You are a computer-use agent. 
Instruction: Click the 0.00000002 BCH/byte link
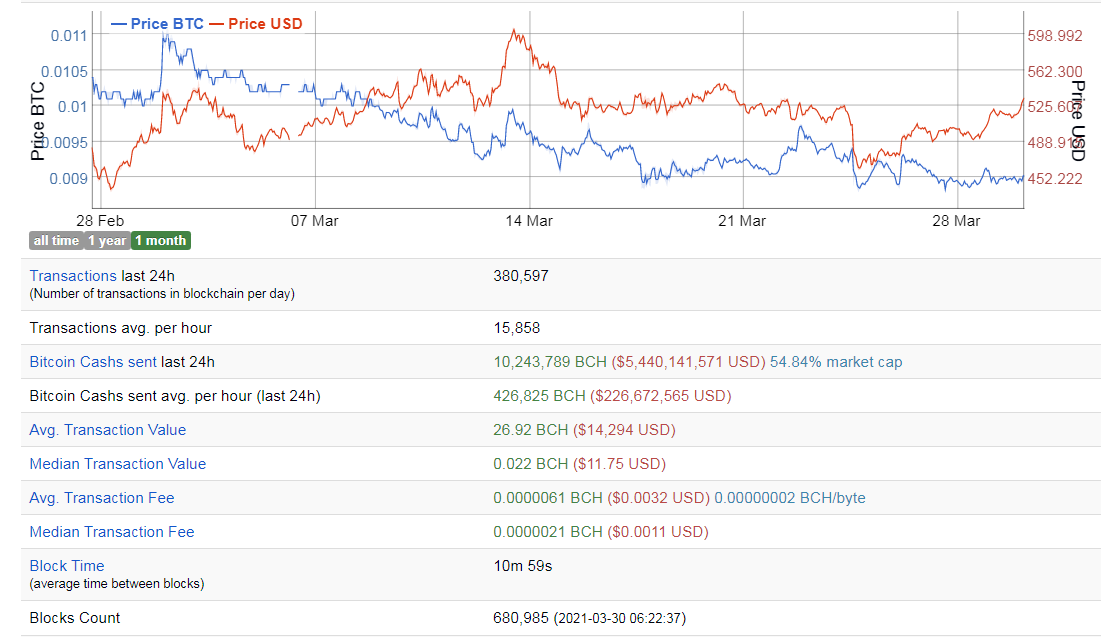click(x=790, y=498)
